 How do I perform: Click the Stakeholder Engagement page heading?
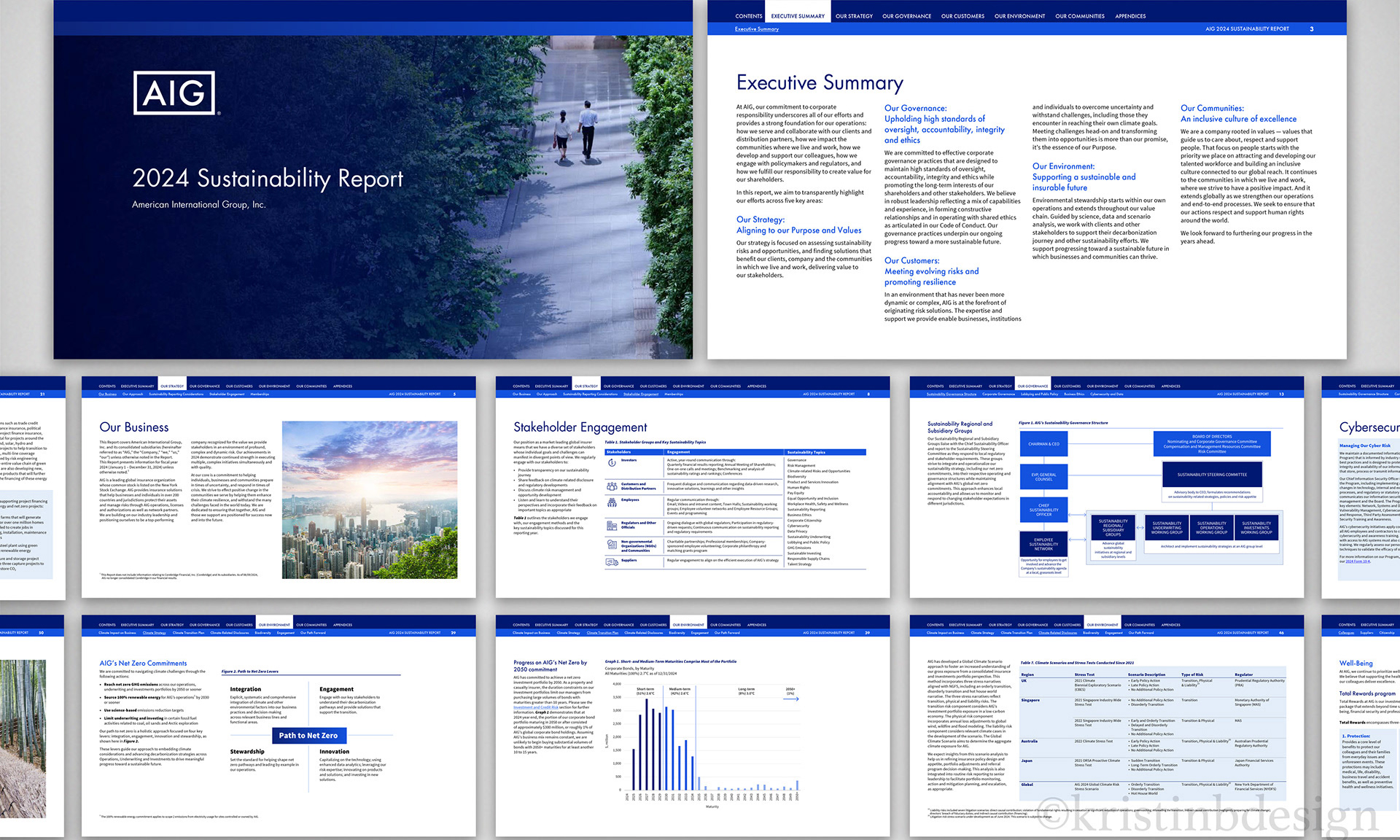(x=580, y=427)
